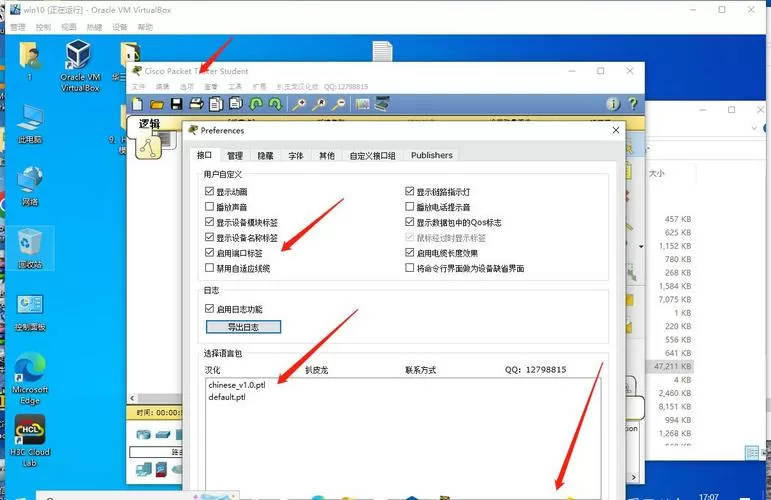Toggle the 显示动画 checkbox

click(209, 191)
